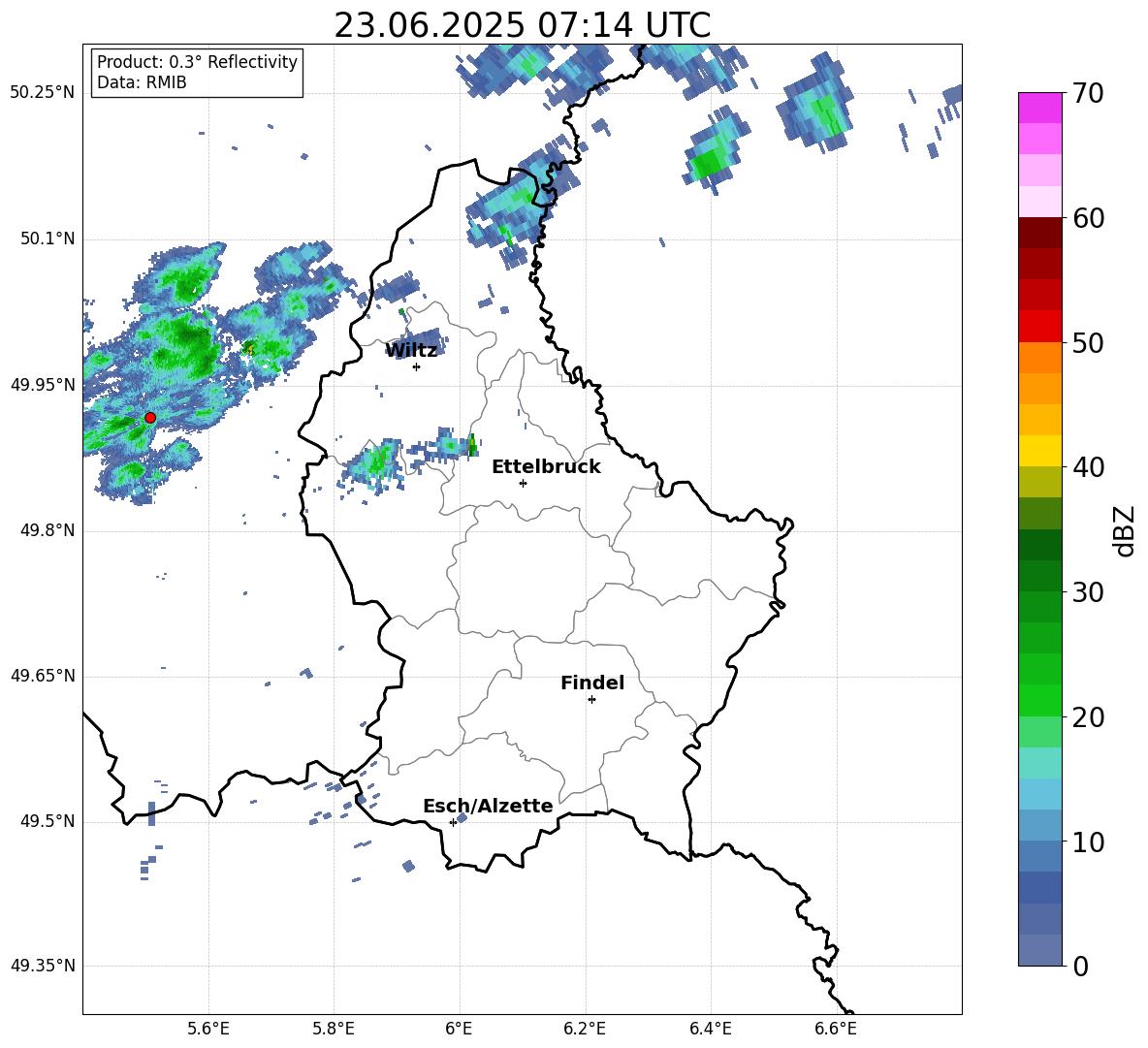Click latitude label 49.5°N
The width and height of the screenshot is (1148, 1048).
tap(48, 821)
